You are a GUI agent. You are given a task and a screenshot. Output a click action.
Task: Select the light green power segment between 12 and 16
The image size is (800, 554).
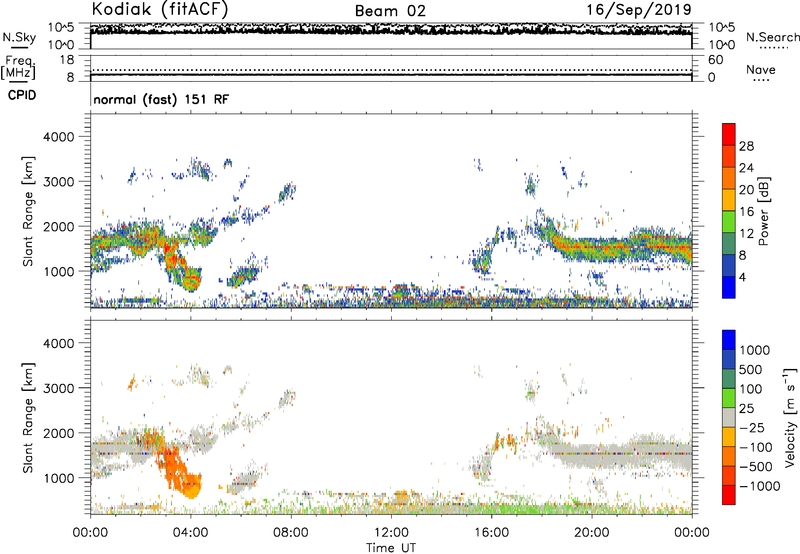pyautogui.click(x=729, y=222)
